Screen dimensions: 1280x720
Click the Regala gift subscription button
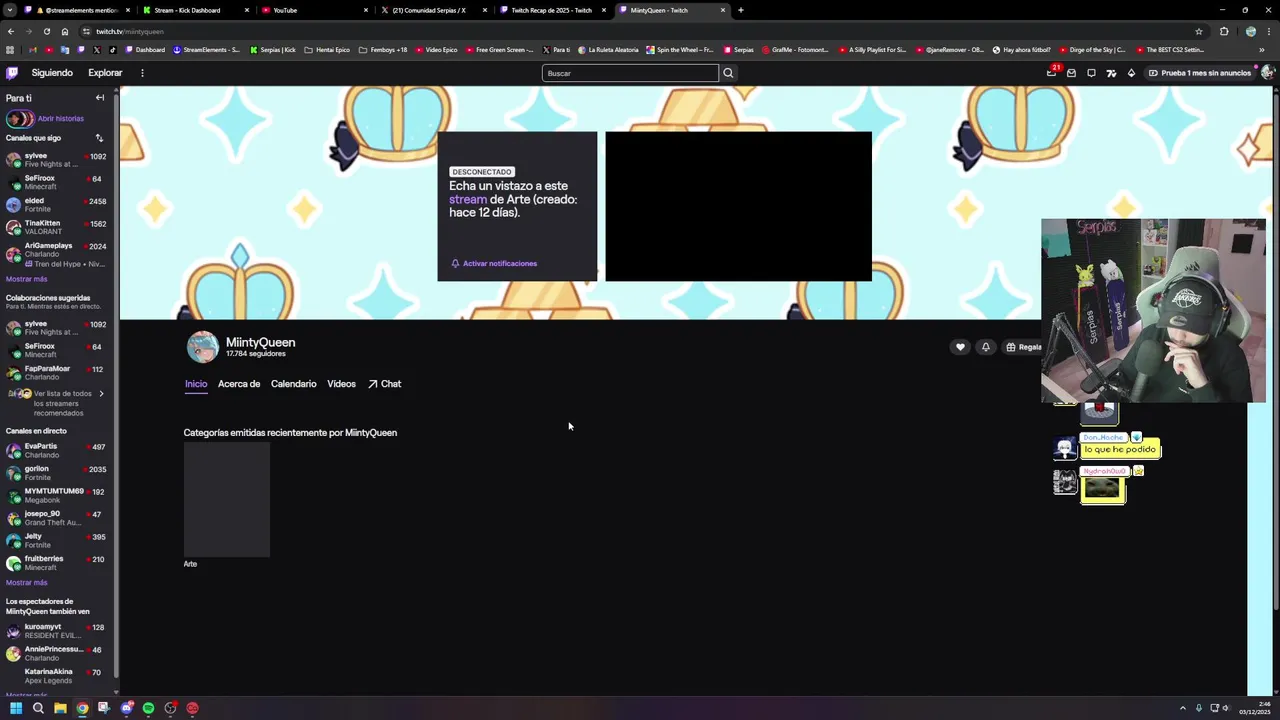point(1023,347)
